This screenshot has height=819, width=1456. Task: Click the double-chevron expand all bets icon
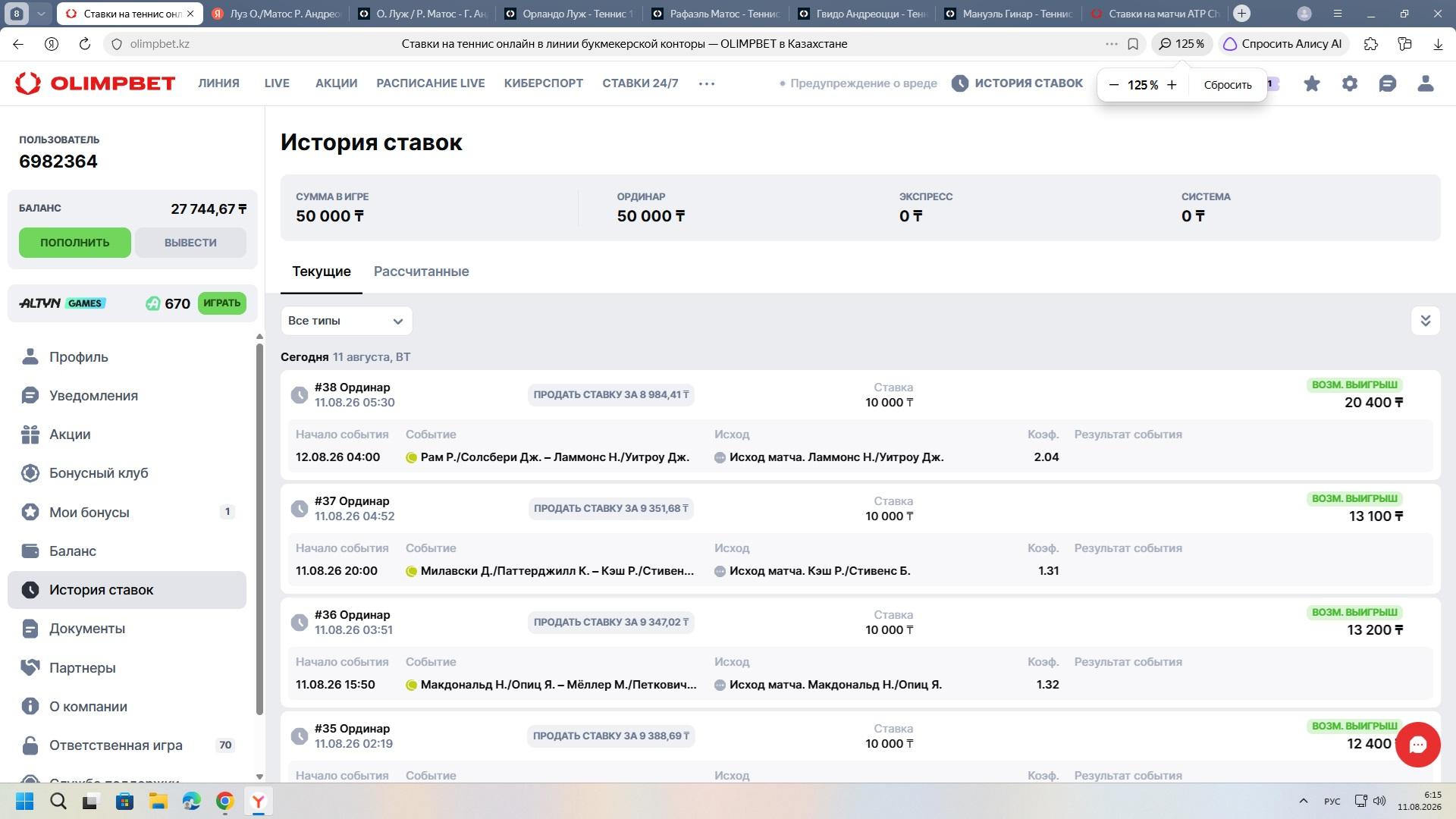pos(1426,321)
